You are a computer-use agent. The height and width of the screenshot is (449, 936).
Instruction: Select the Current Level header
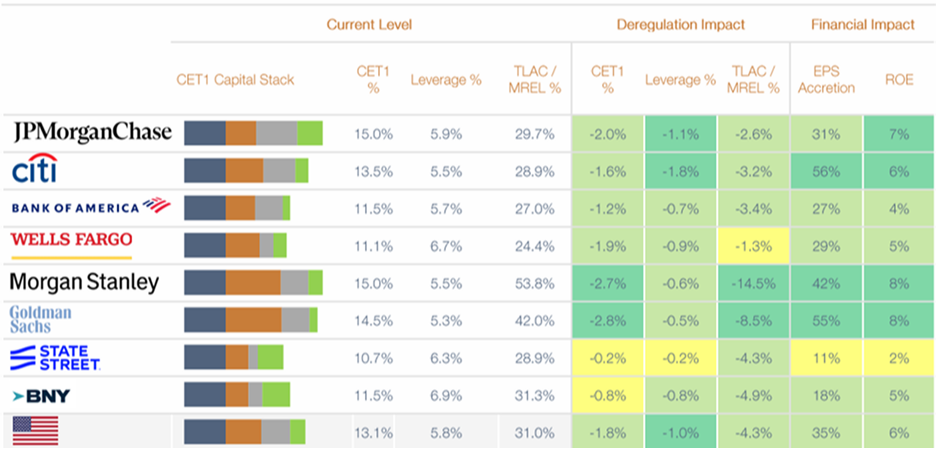coord(369,24)
